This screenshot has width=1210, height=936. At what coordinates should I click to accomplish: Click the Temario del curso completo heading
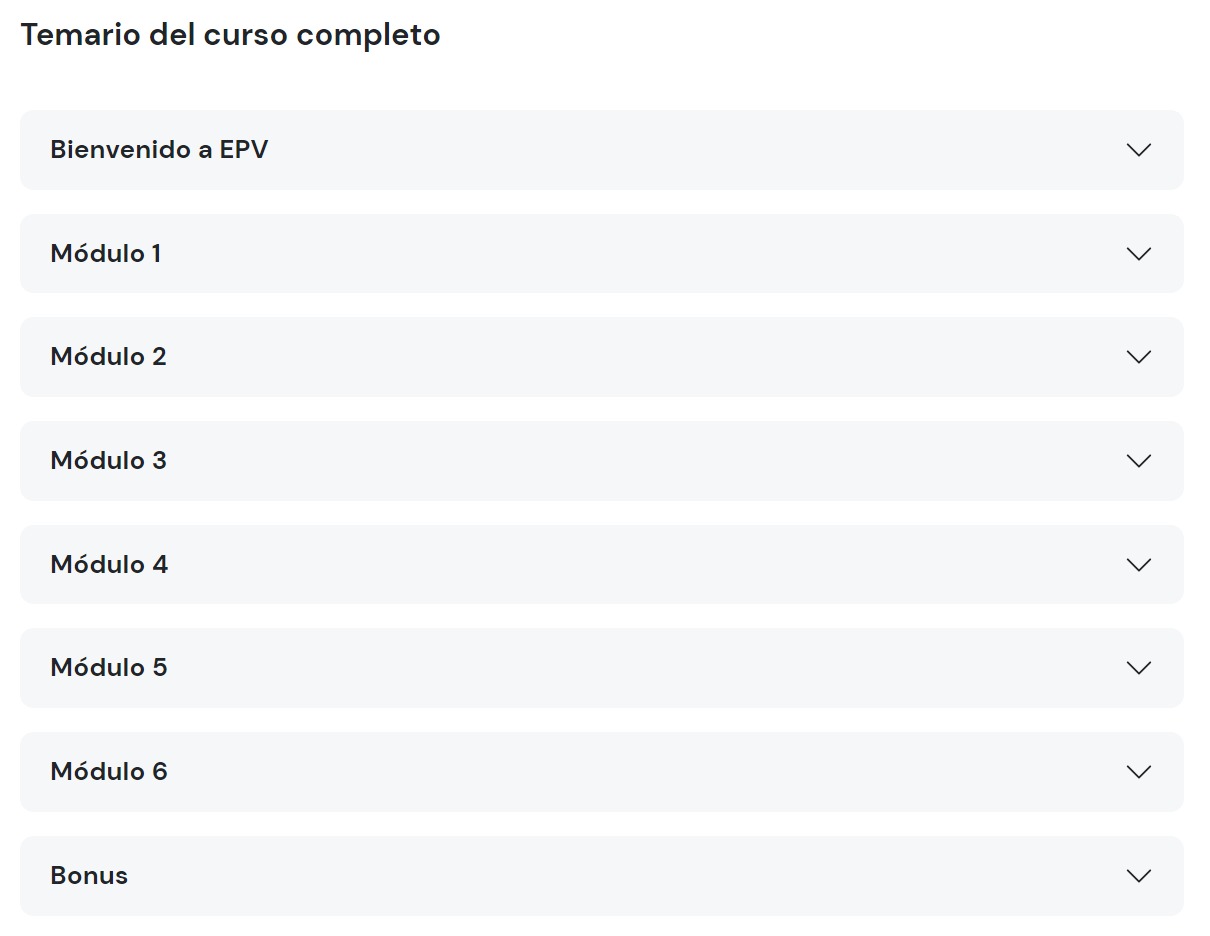(x=230, y=35)
